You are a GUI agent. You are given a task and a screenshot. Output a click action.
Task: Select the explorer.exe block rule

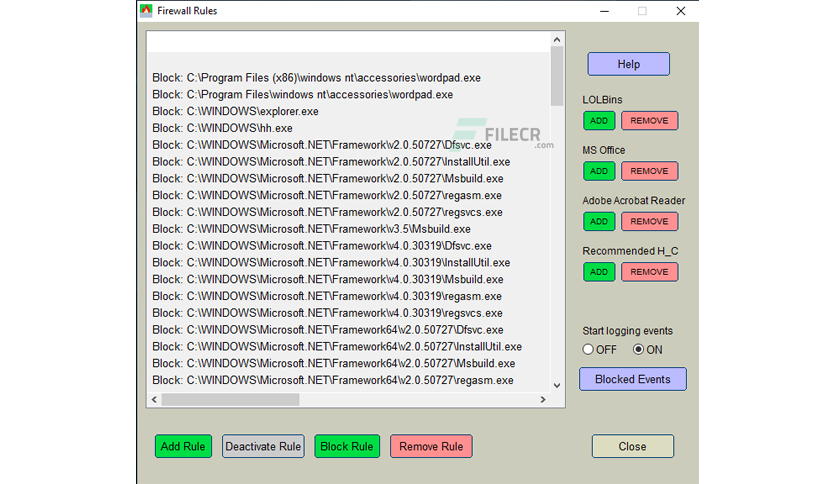tap(235, 111)
